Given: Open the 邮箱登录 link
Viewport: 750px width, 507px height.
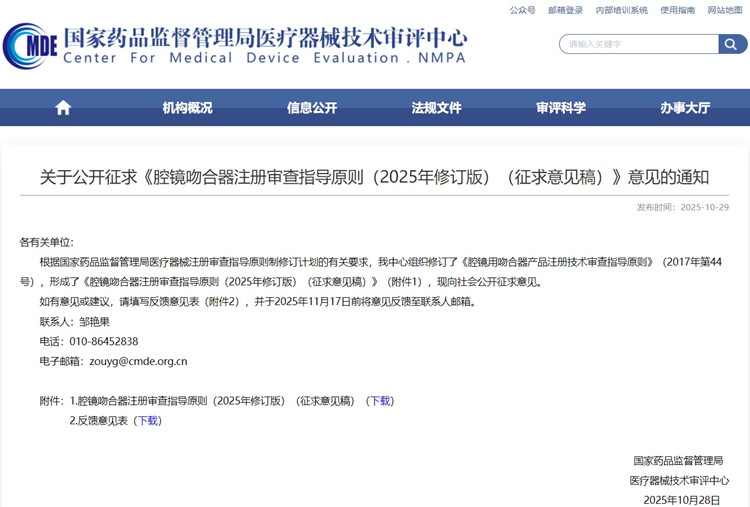Looking at the screenshot, I should [565, 10].
